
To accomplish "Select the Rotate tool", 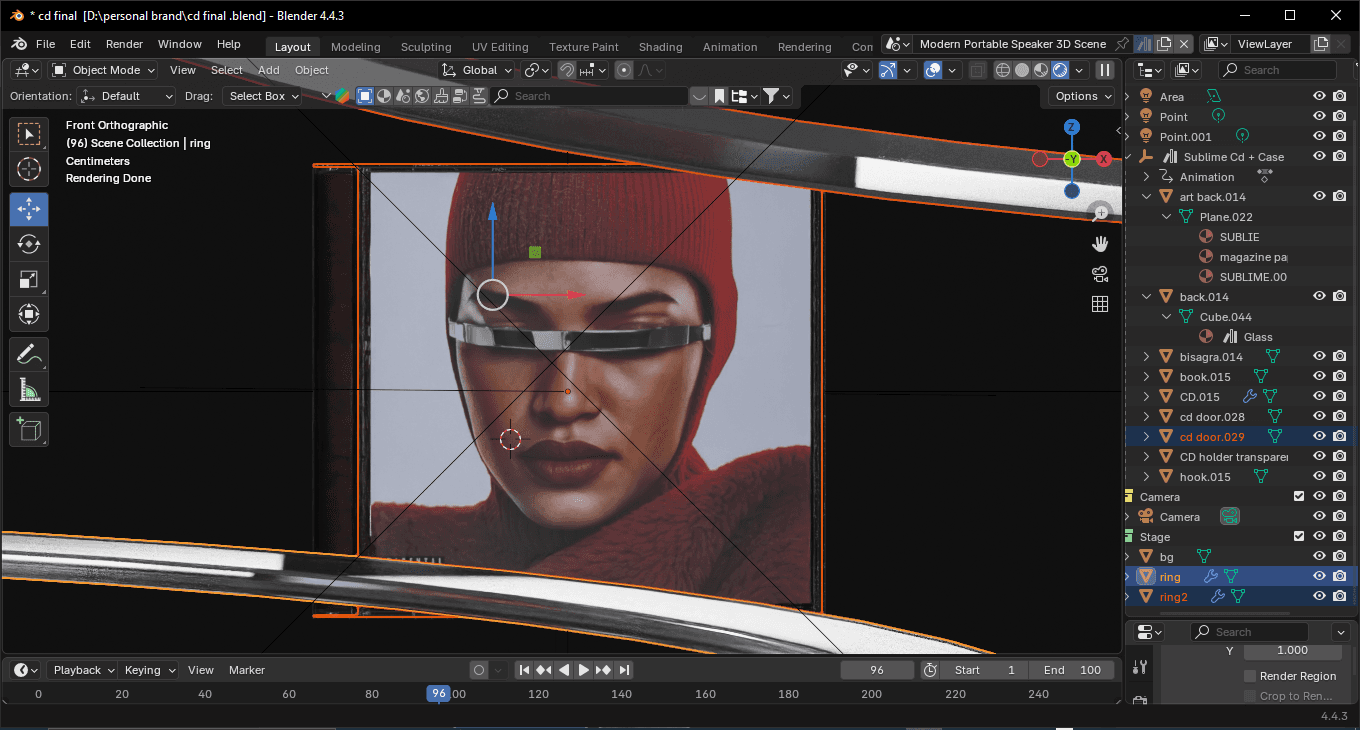I will (x=29, y=244).
